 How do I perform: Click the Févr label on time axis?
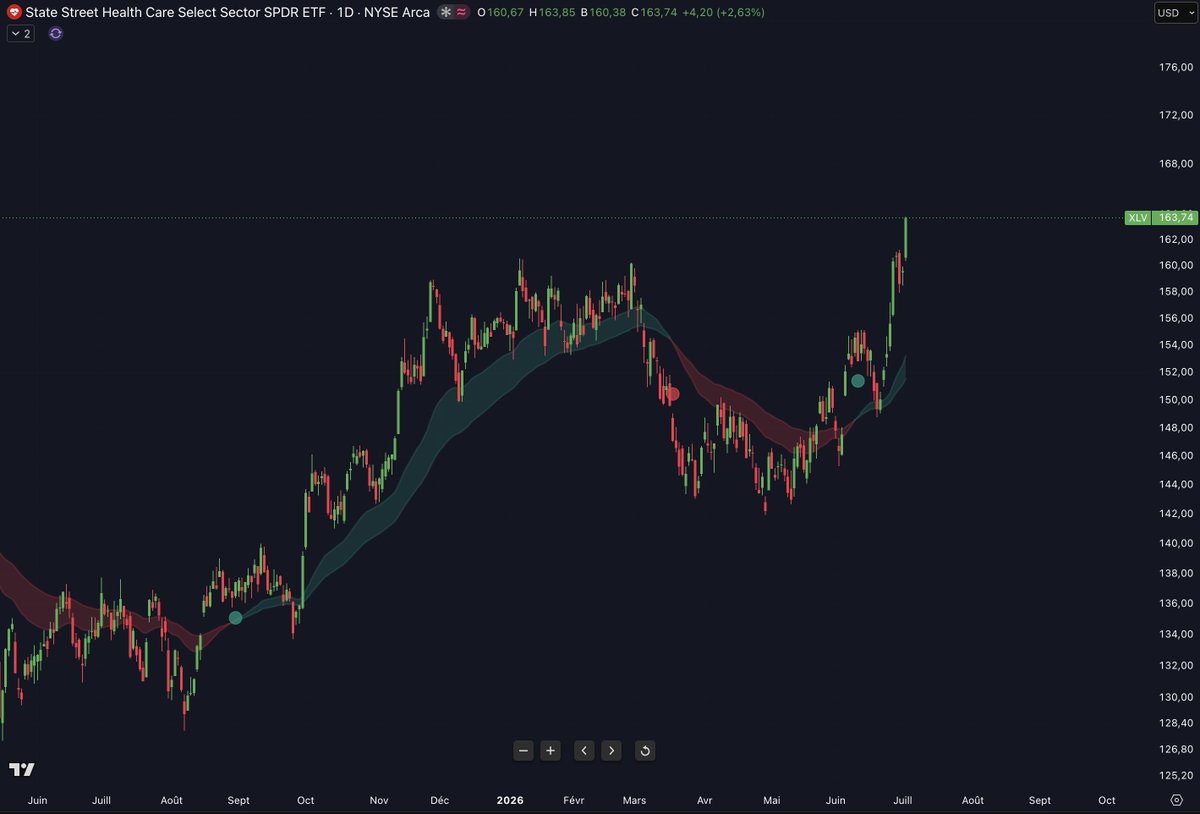(x=574, y=800)
